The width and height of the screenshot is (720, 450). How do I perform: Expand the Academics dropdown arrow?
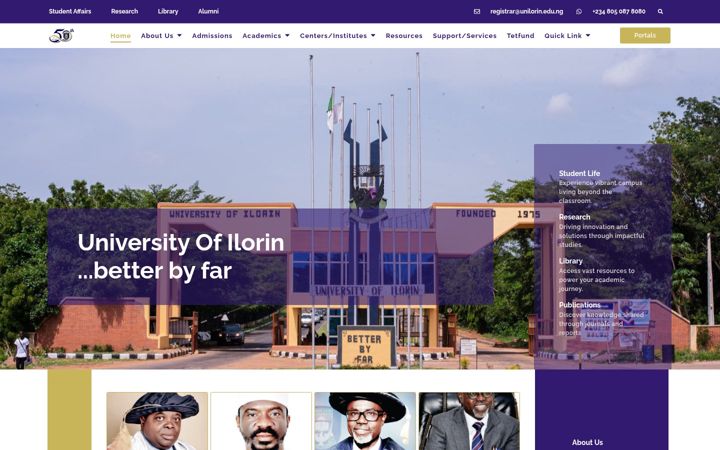coord(287,35)
